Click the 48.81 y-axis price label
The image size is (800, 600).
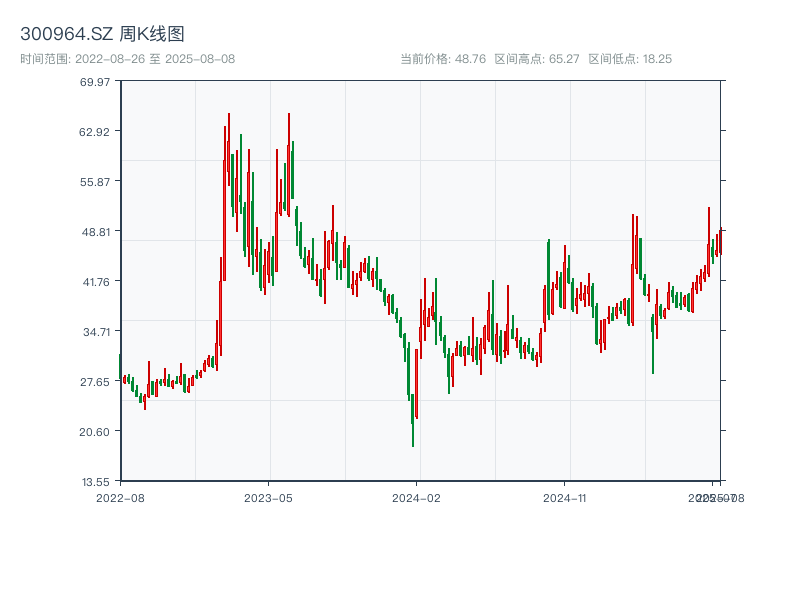[x=95, y=232]
